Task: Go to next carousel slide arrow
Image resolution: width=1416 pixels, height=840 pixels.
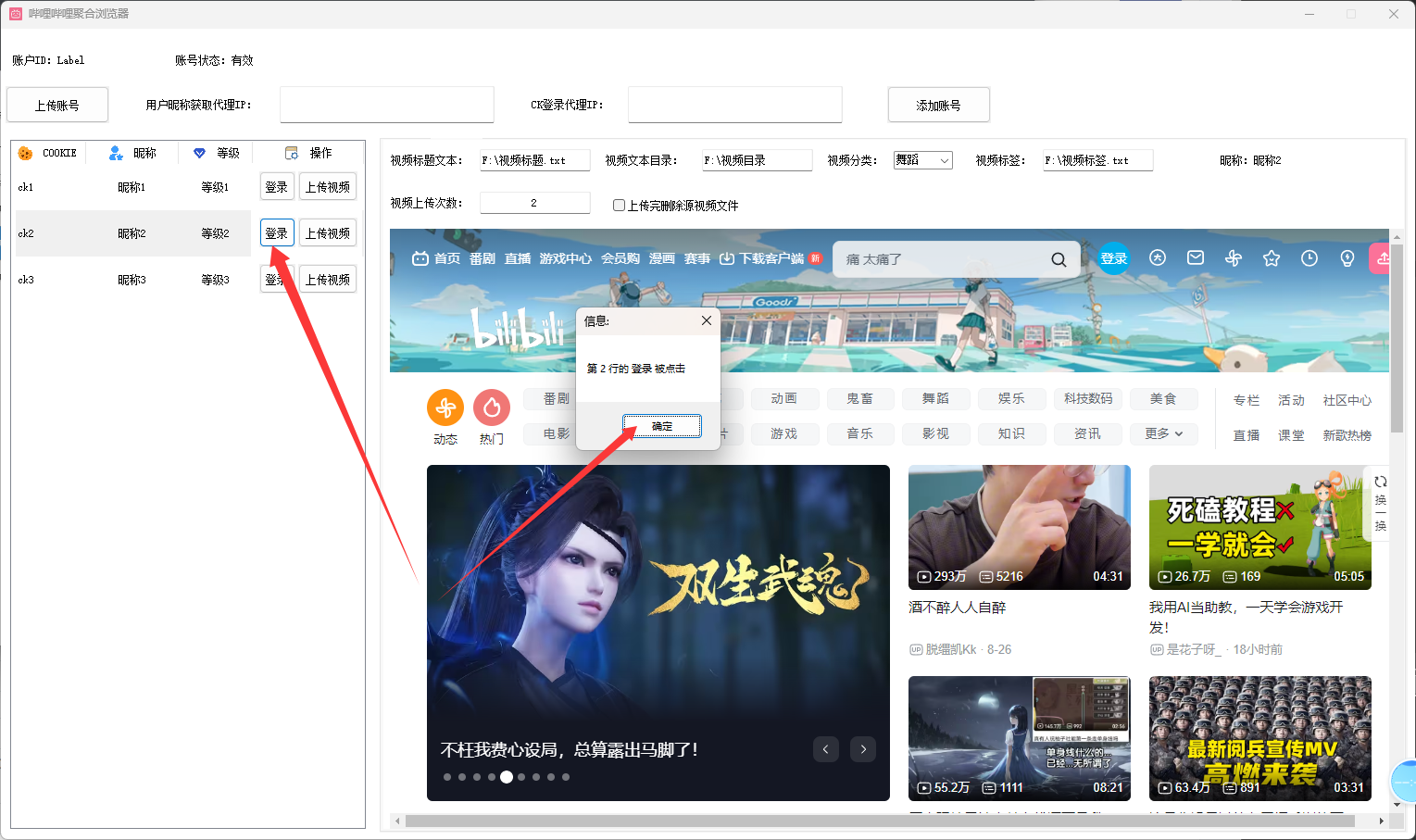Action: (863, 749)
